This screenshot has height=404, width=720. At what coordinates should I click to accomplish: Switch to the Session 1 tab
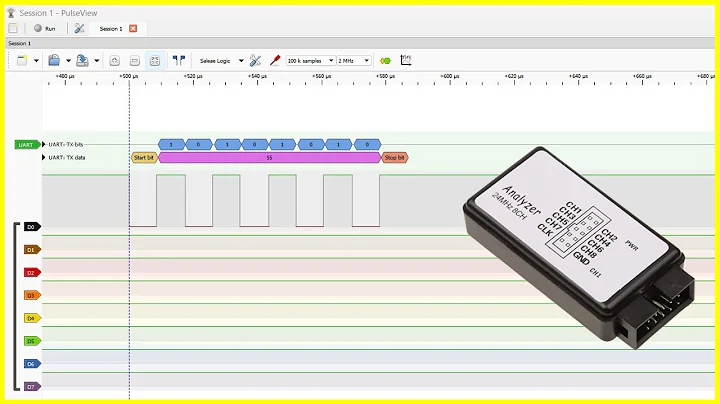[111, 28]
